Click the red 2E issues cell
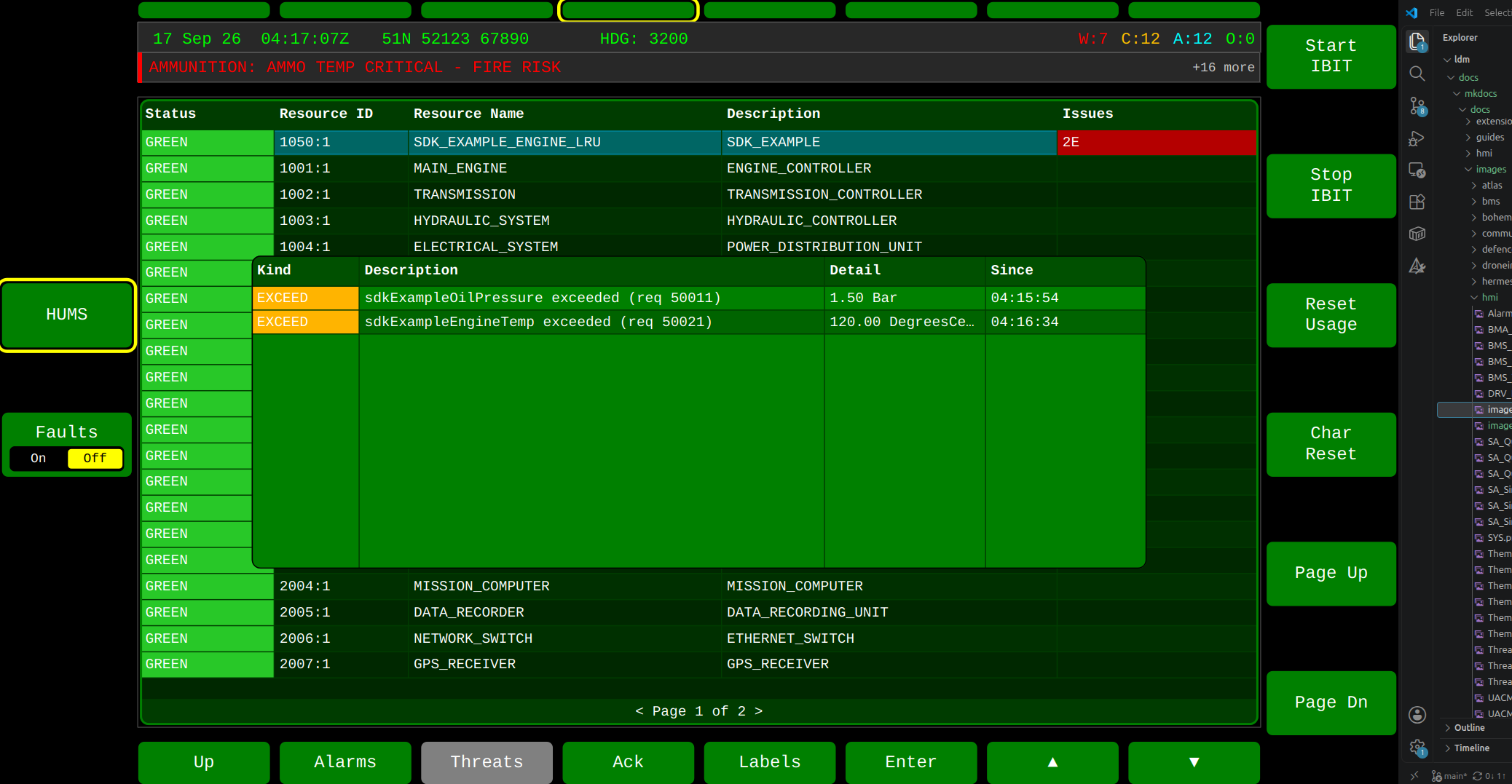This screenshot has width=1512, height=784. pyautogui.click(x=1157, y=142)
